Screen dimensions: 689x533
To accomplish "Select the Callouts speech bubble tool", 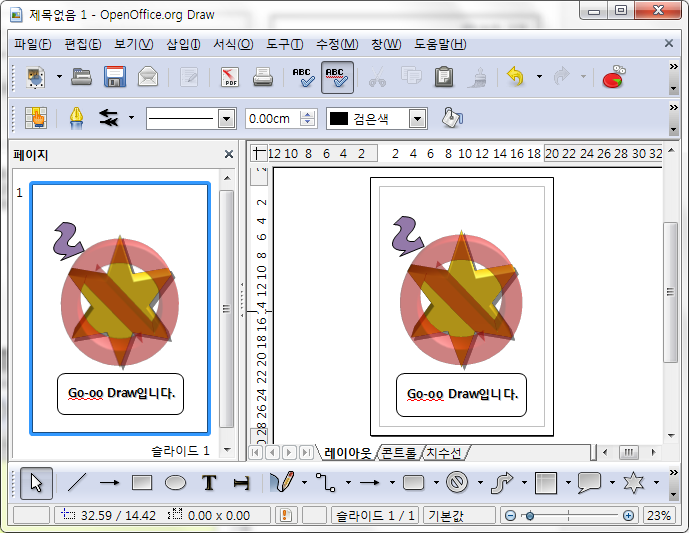I will [590, 482].
